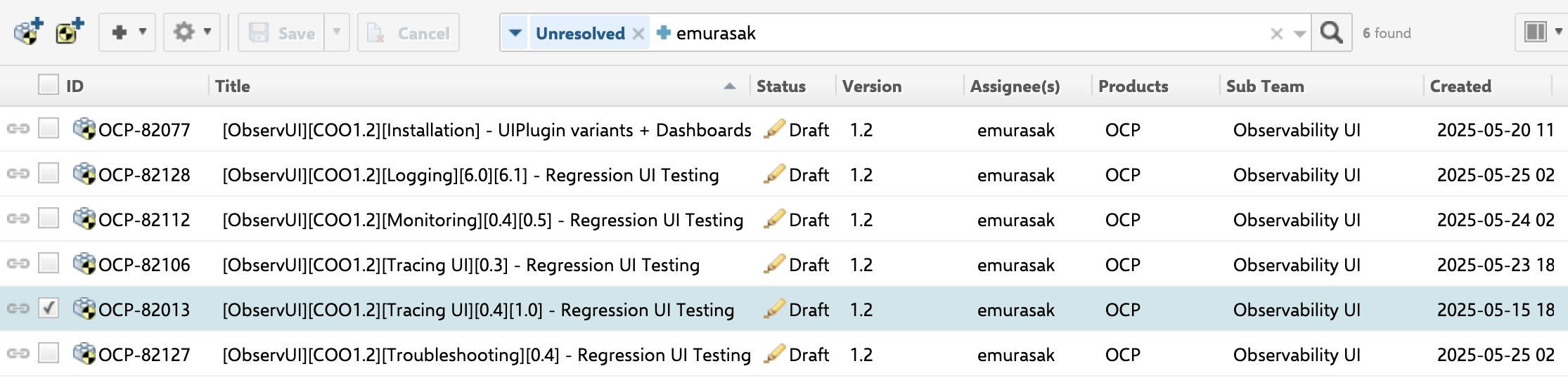Expand the blue query type dropdown arrow
The width and height of the screenshot is (1568, 385).
tap(515, 33)
